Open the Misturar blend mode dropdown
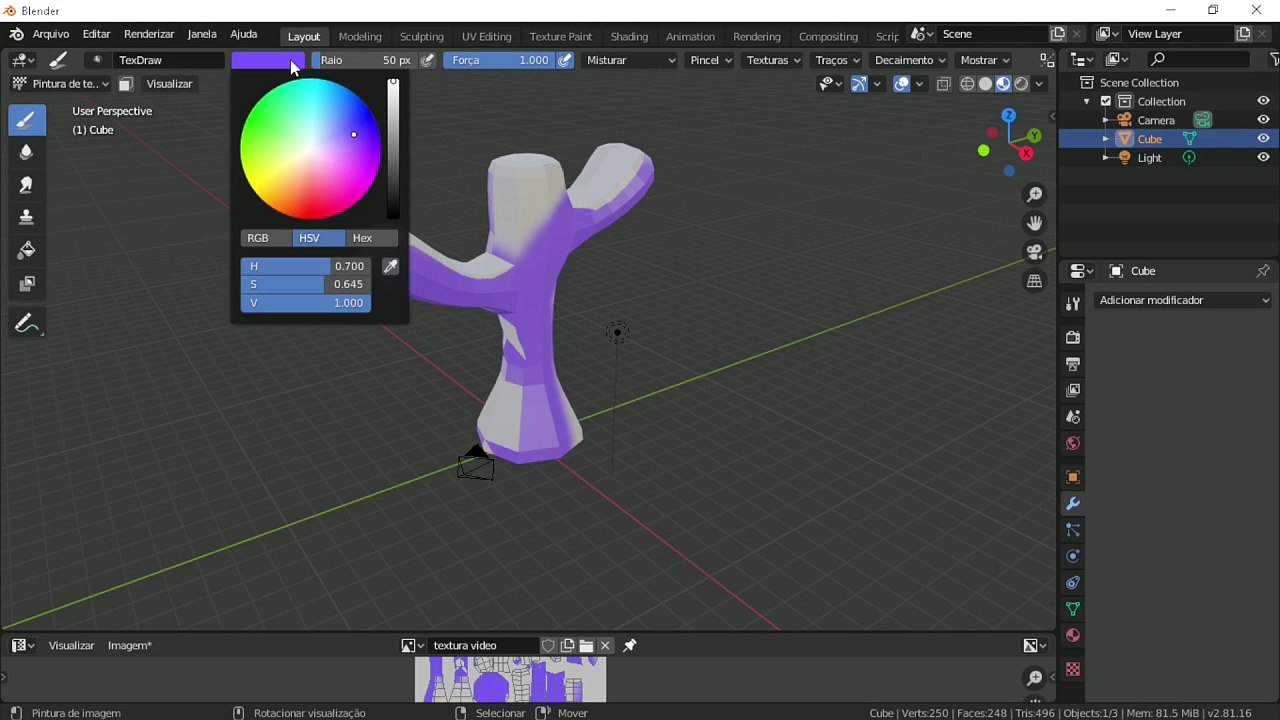 [x=631, y=60]
